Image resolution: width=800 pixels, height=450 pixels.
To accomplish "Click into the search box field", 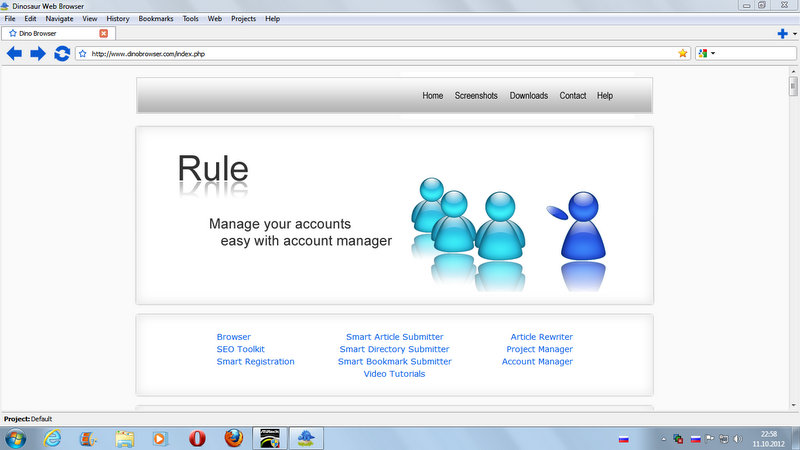I will click(x=755, y=53).
